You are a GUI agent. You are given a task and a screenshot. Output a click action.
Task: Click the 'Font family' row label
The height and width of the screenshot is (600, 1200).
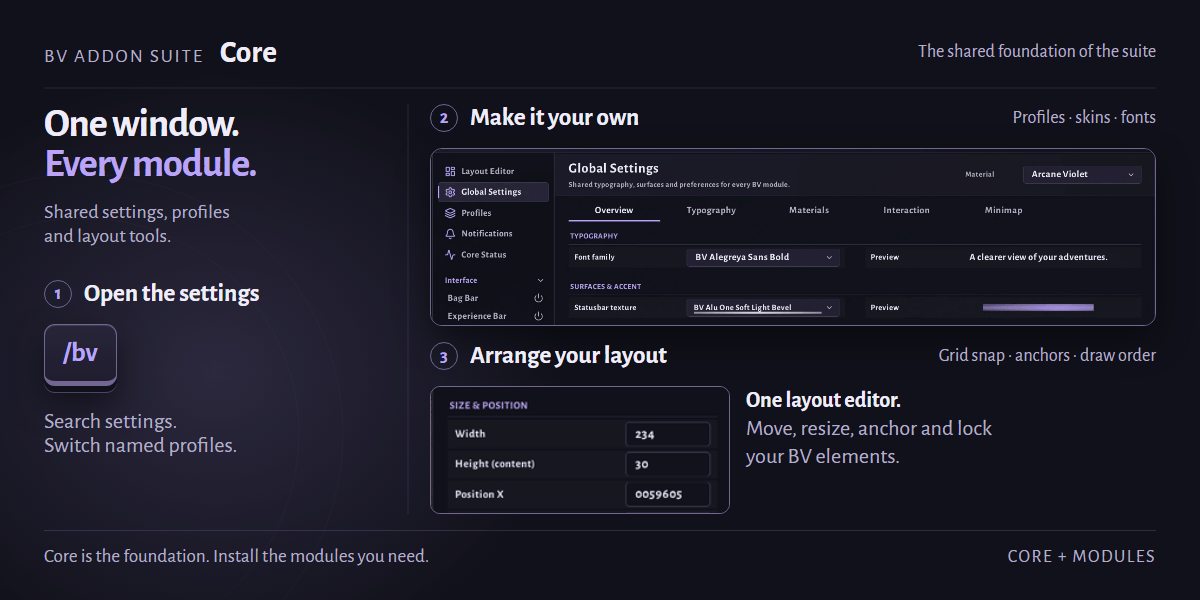[x=595, y=257]
